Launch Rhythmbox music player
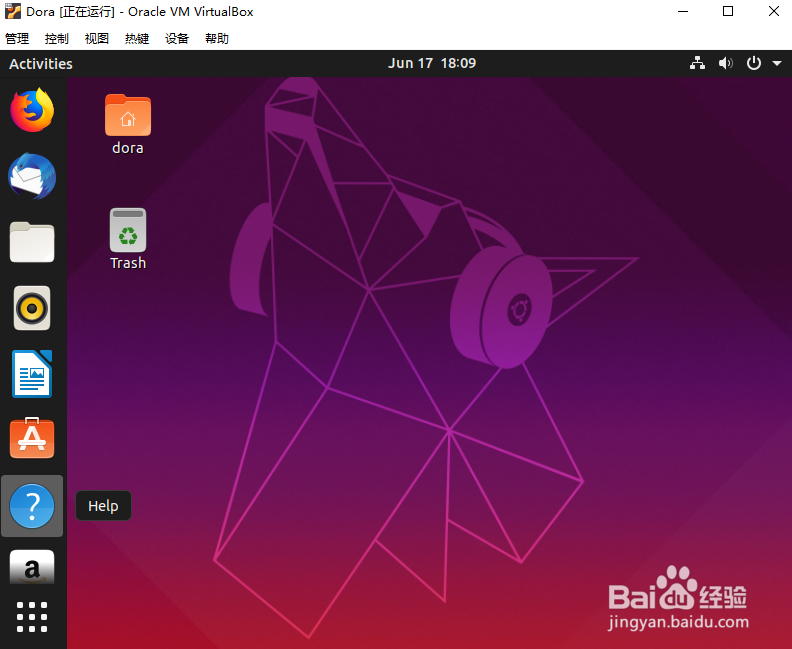The width and height of the screenshot is (792, 649). [x=32, y=308]
